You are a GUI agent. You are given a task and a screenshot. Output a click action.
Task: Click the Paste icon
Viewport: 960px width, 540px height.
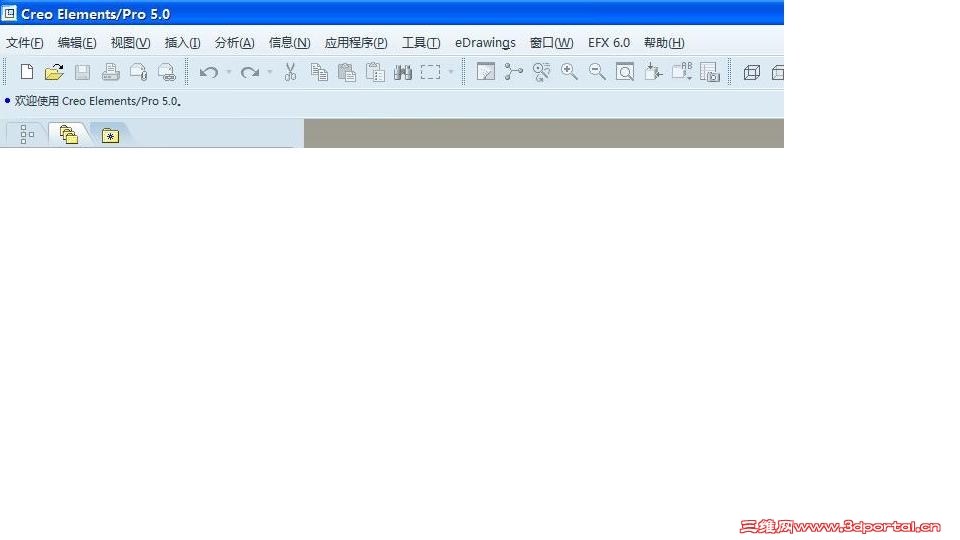click(347, 72)
